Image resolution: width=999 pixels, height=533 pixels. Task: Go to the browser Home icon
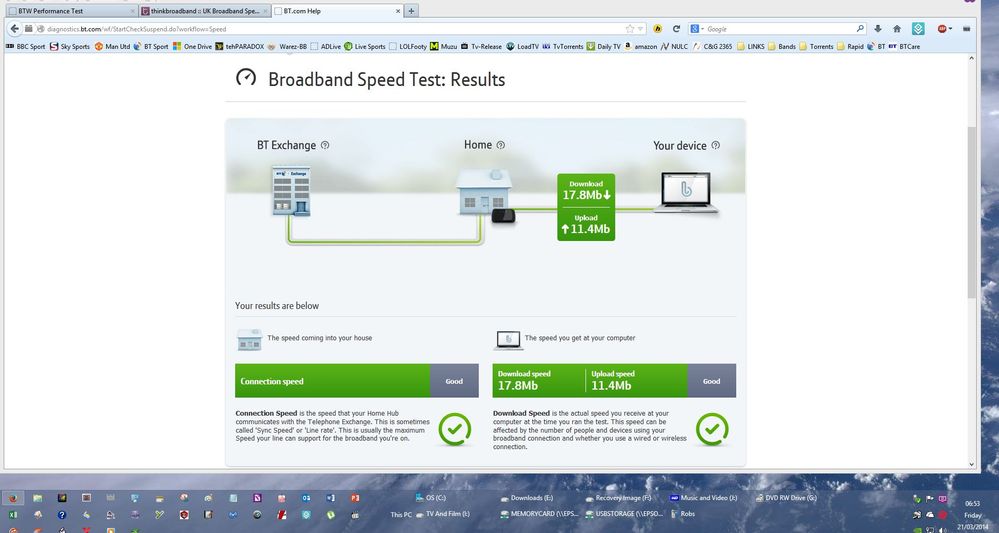tap(897, 29)
